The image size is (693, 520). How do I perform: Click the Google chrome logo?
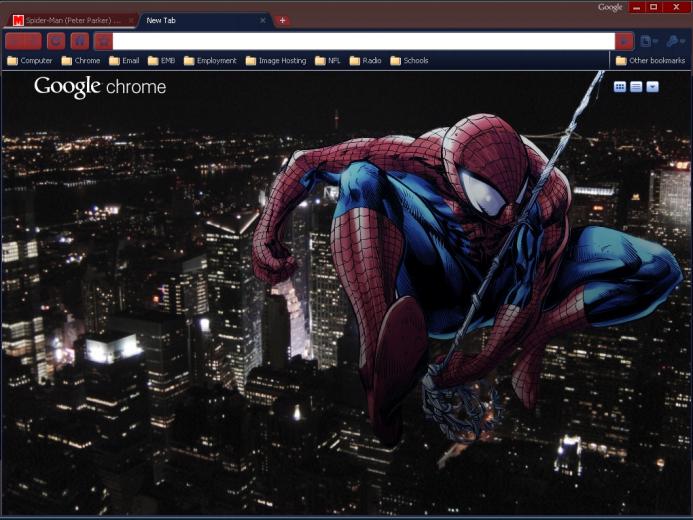point(100,87)
